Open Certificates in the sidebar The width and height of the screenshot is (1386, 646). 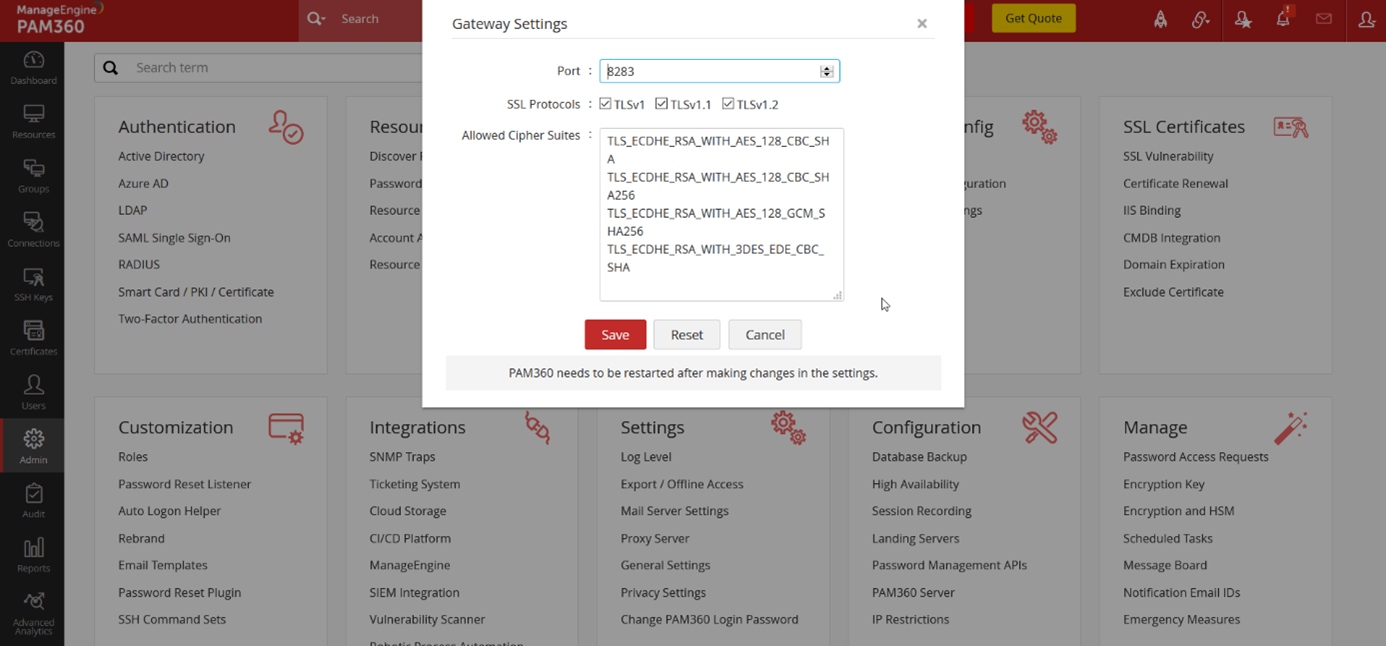coord(33,338)
